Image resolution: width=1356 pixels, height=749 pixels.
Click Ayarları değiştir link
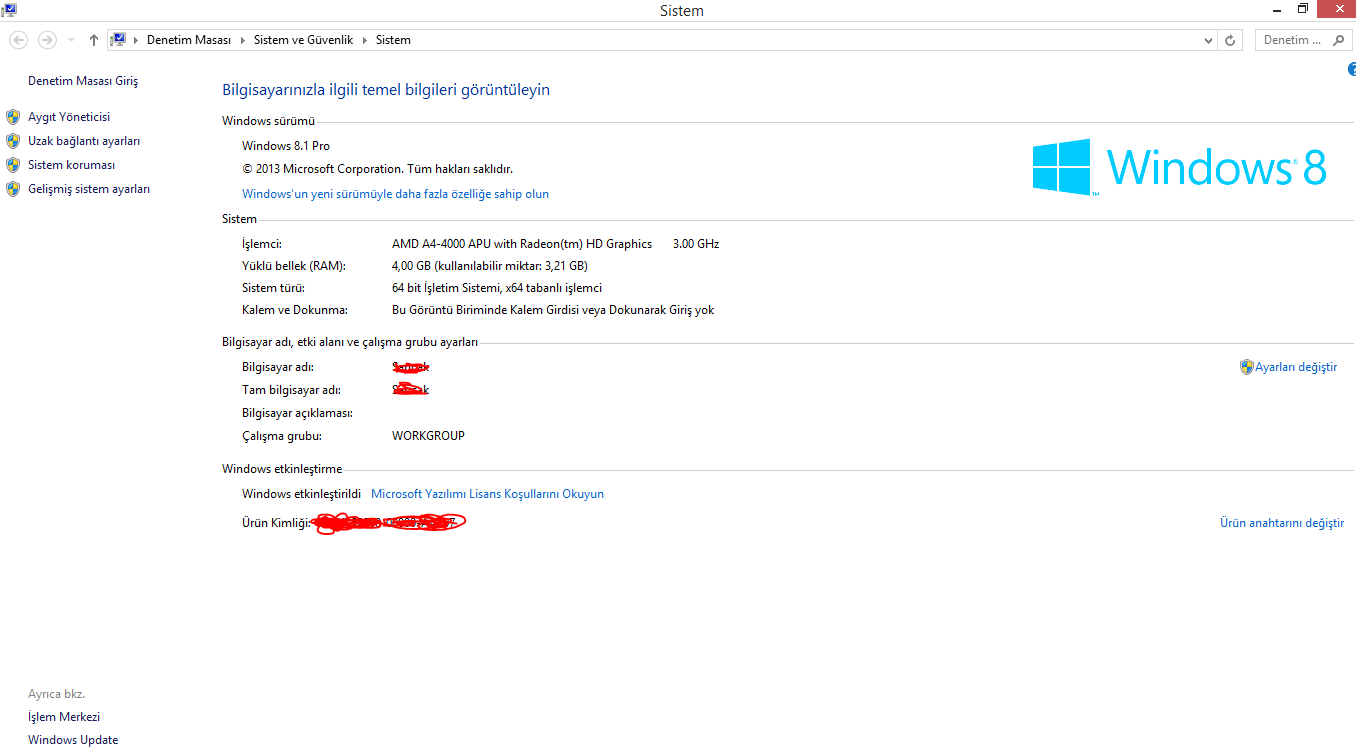[1296, 367]
